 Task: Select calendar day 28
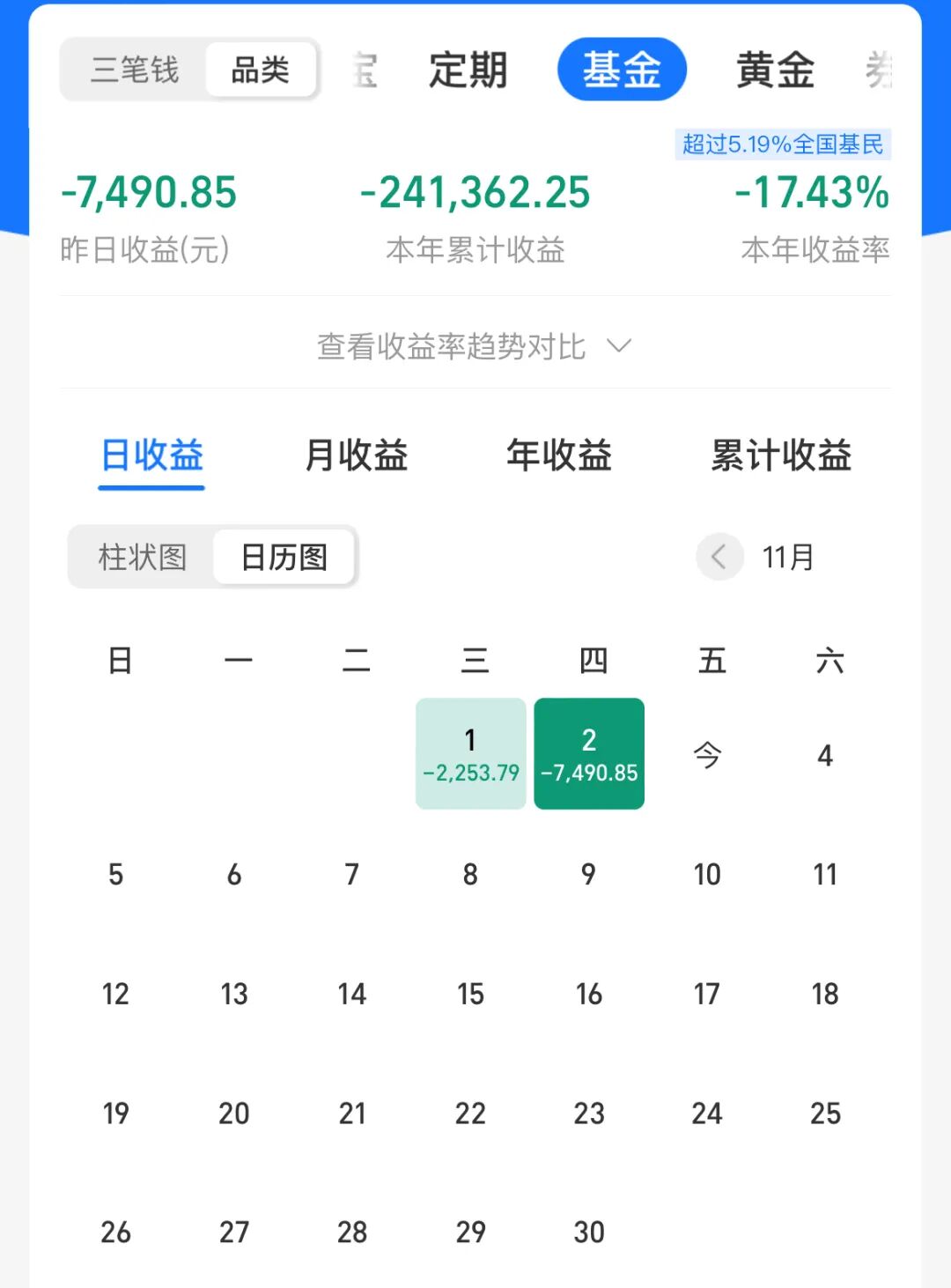pyautogui.click(x=352, y=1232)
